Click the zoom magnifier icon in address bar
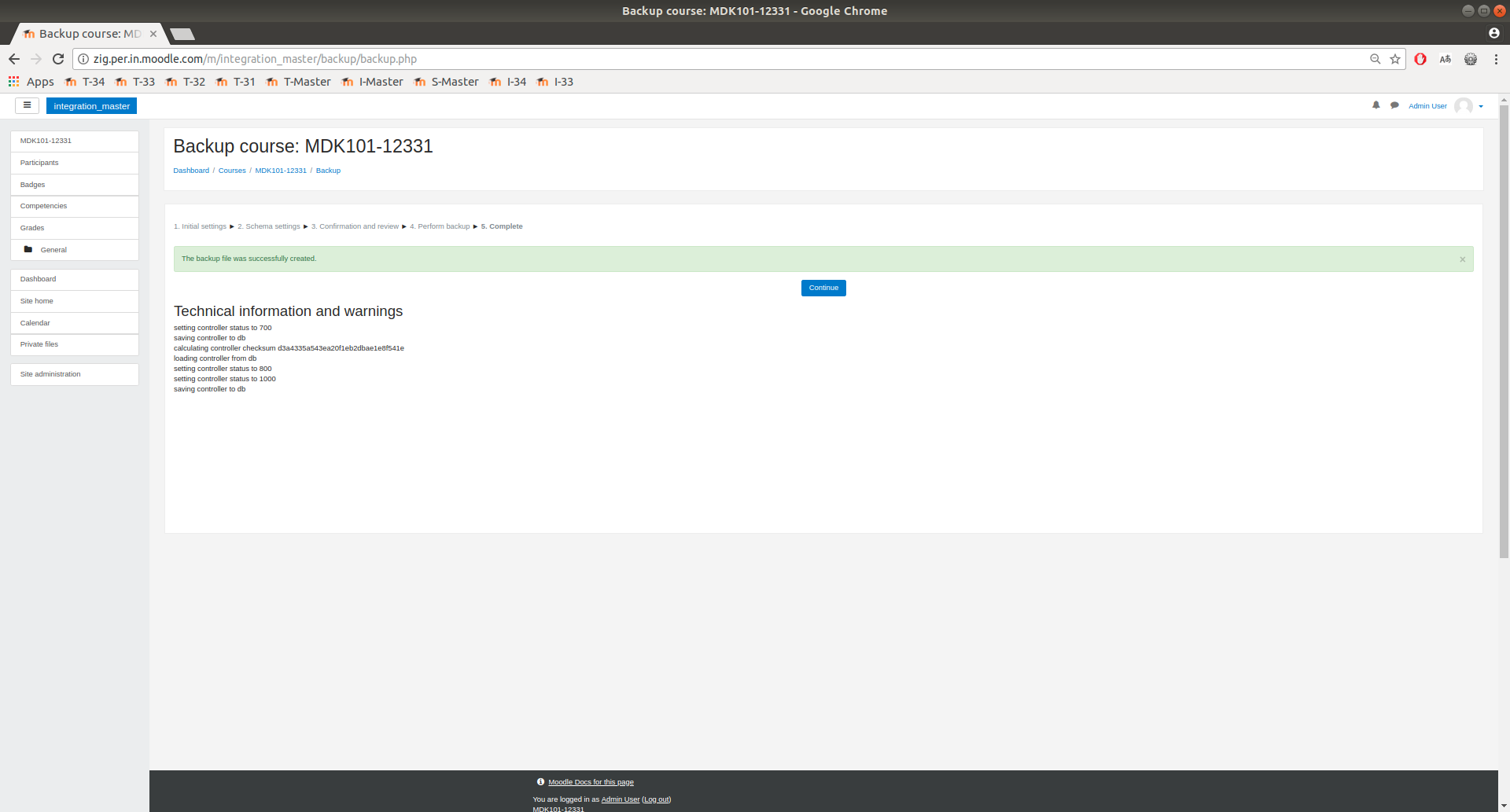 1376,59
